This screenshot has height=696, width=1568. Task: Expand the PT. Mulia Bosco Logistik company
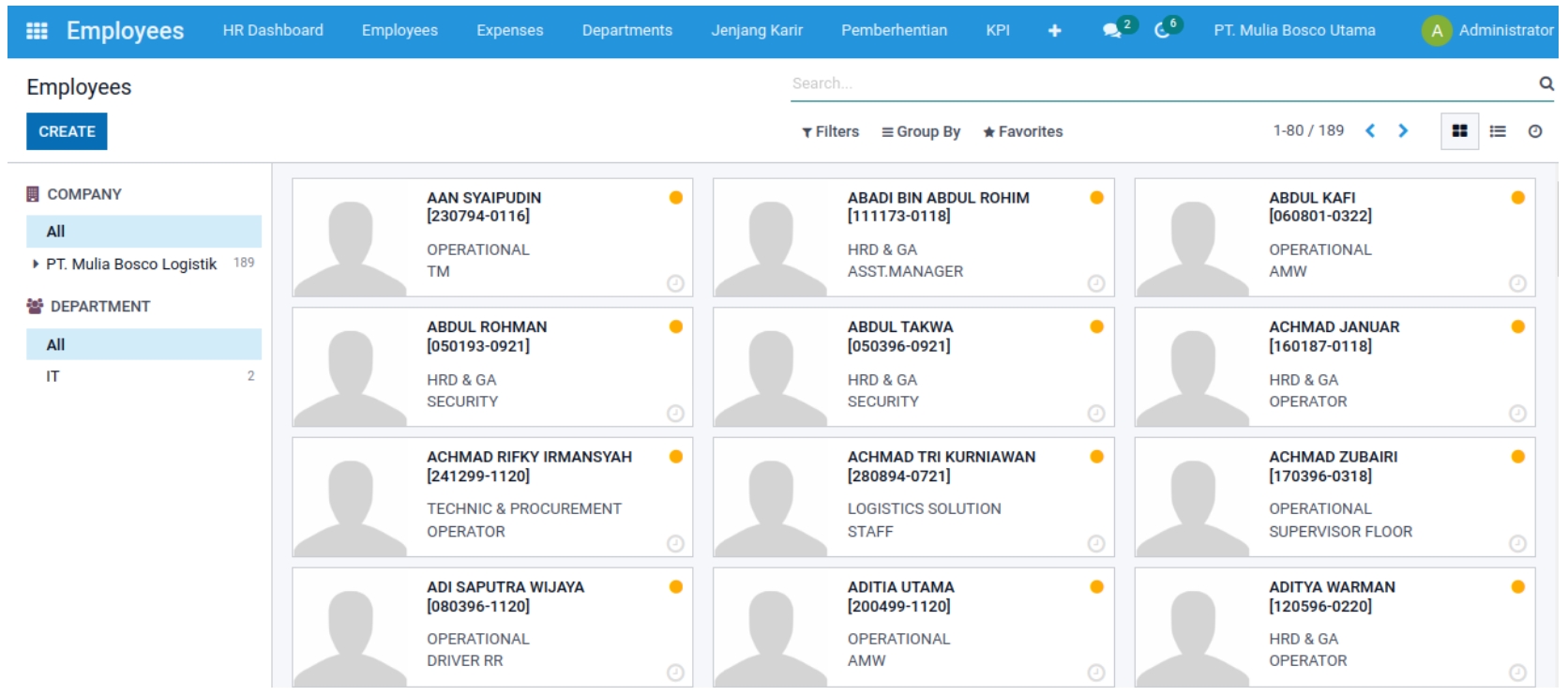click(36, 265)
